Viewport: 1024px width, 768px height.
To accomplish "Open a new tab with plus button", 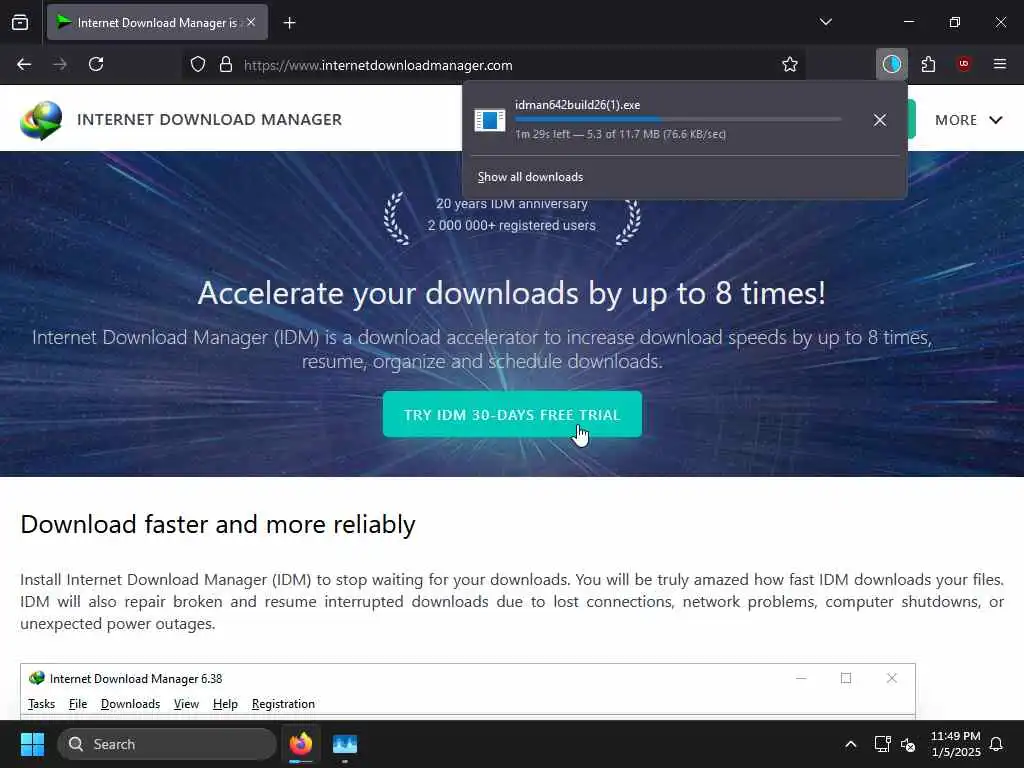I will pos(289,23).
